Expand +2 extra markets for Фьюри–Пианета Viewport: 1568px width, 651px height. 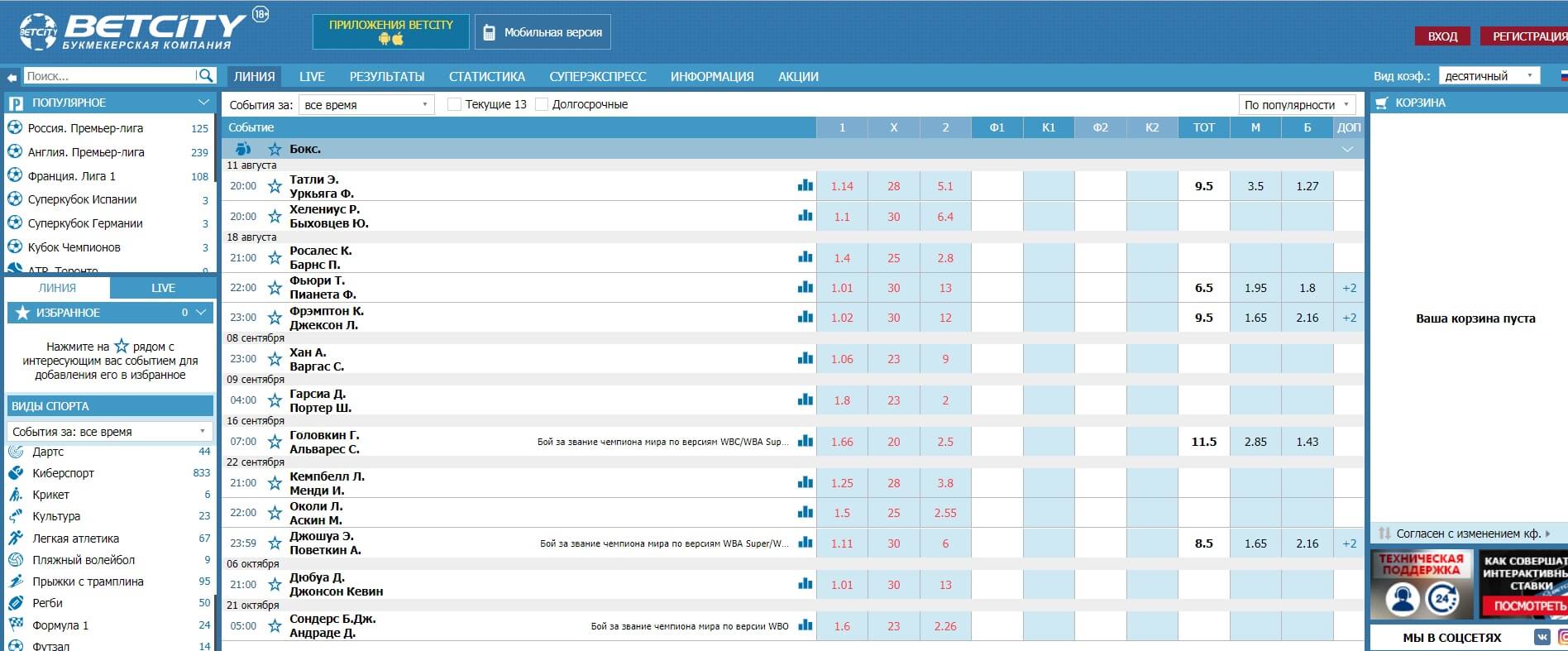[1349, 288]
